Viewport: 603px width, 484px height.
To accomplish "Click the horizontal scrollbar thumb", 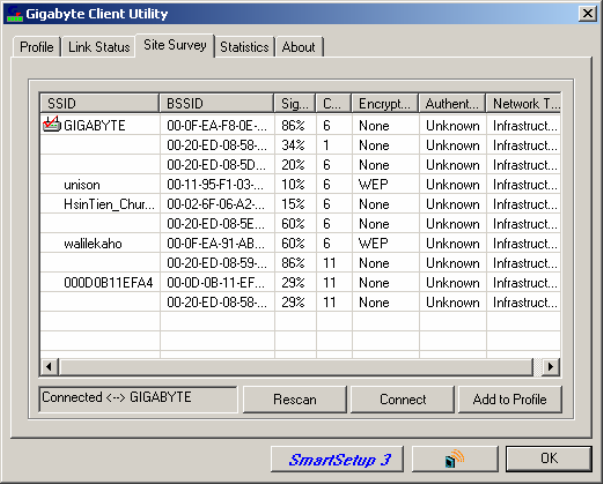I will pyautogui.click(x=295, y=367).
